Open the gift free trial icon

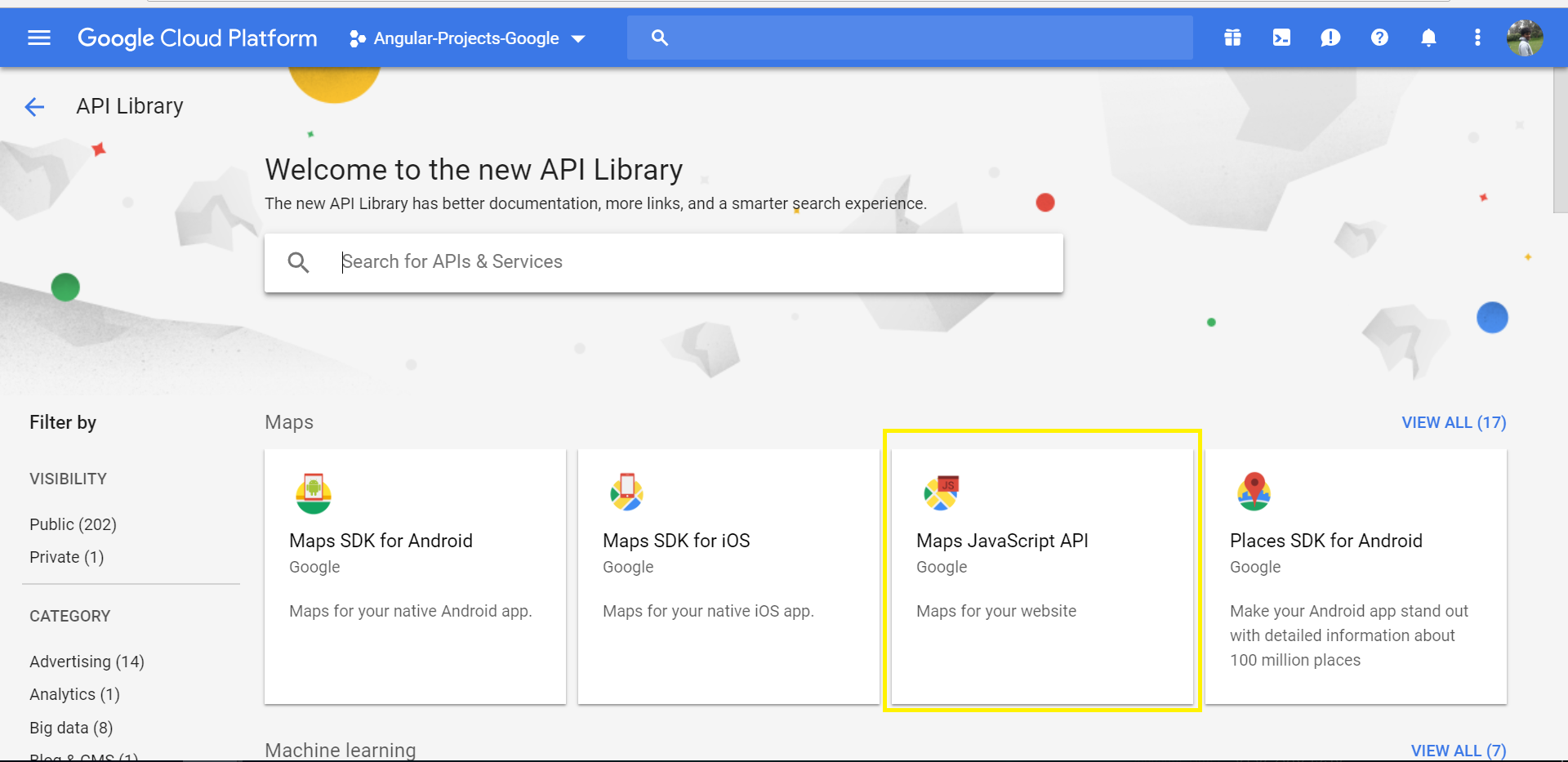pos(1232,38)
